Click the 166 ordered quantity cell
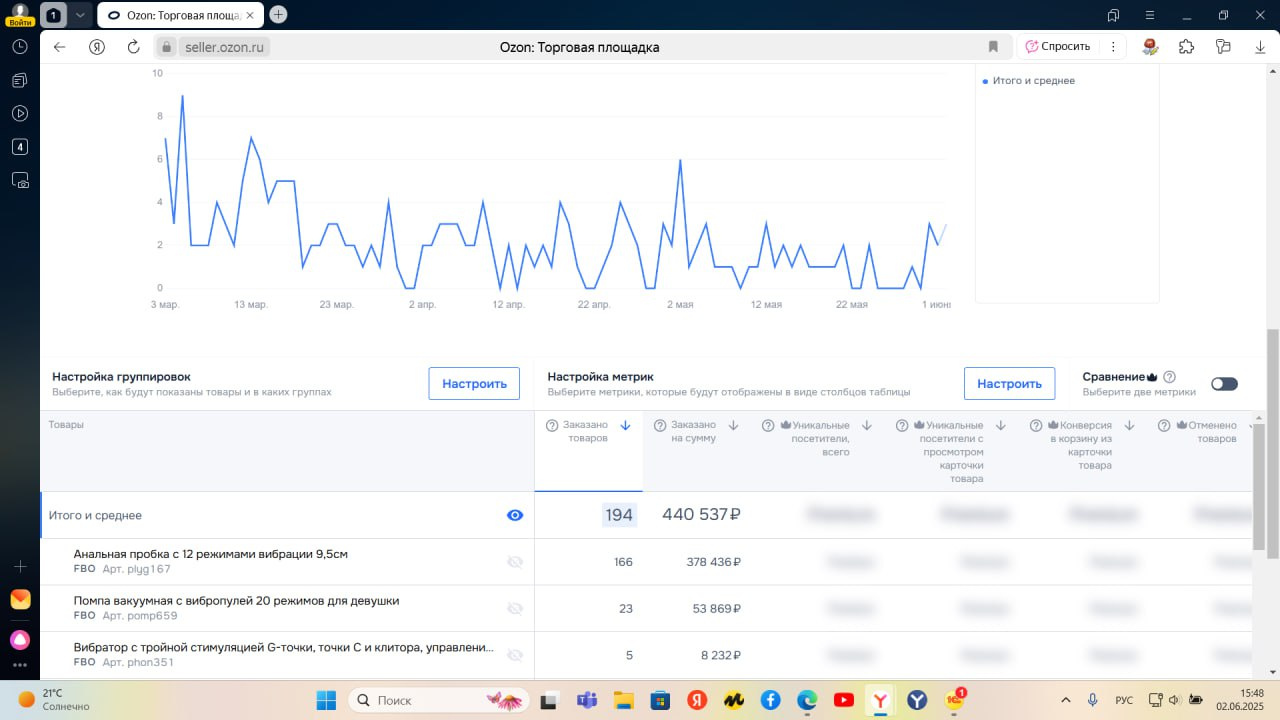The image size is (1280, 720). point(623,562)
